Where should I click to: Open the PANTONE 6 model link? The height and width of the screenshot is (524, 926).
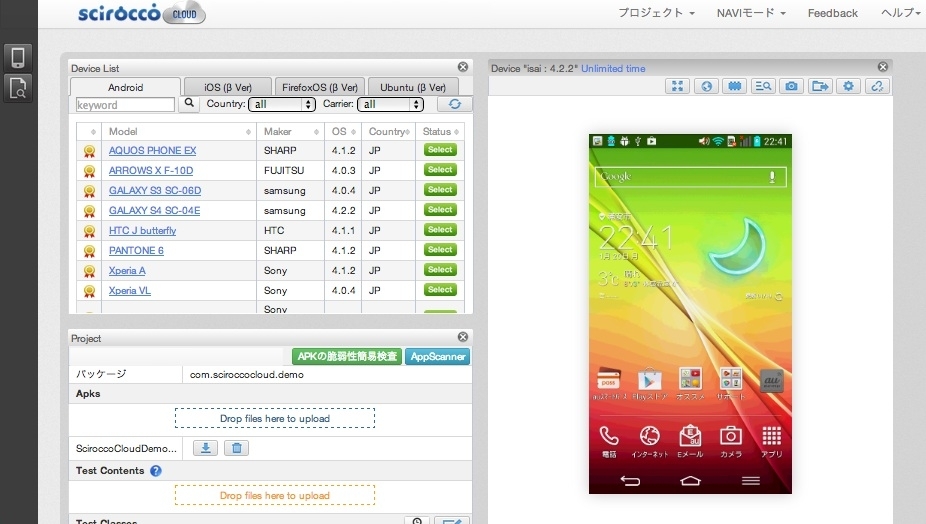(x=136, y=250)
